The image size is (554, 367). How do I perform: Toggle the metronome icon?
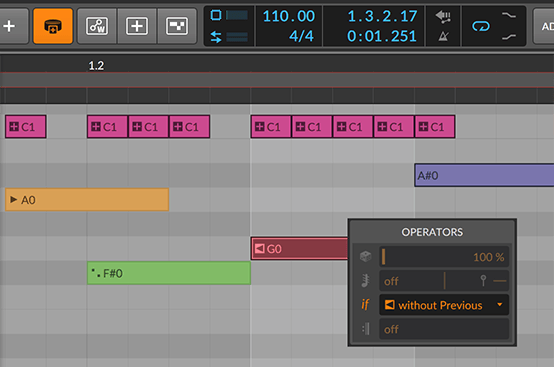click(x=443, y=36)
